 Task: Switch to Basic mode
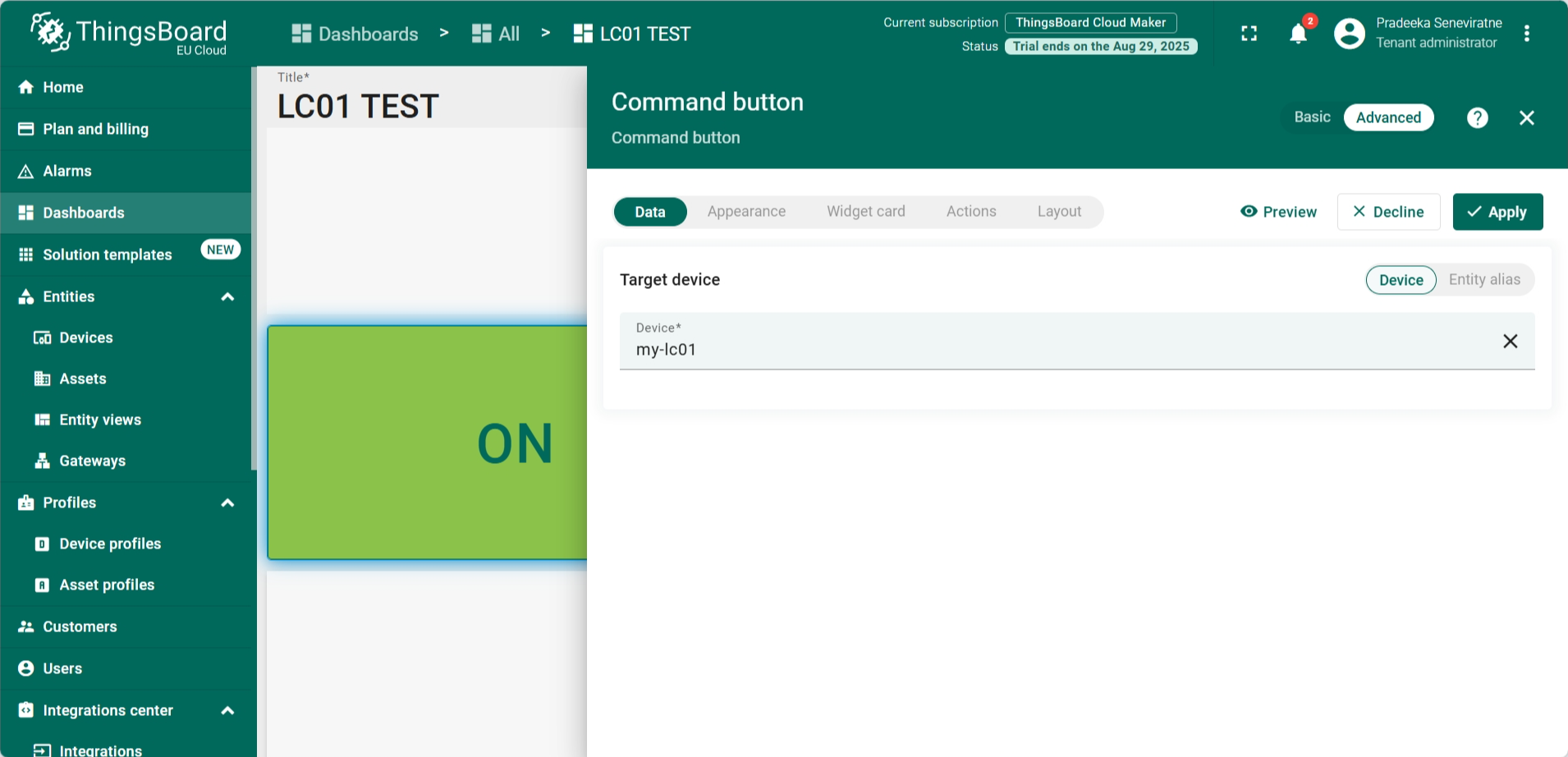1312,117
